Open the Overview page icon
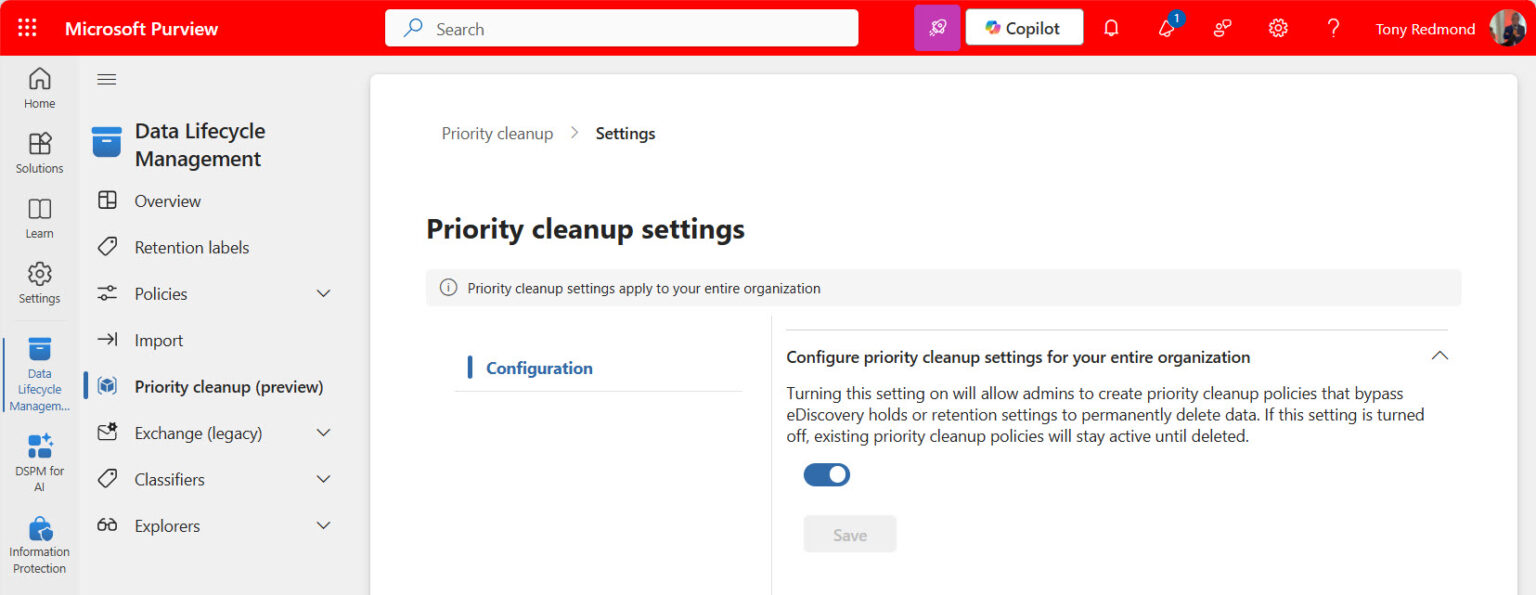The image size is (1536, 595). tap(108, 200)
